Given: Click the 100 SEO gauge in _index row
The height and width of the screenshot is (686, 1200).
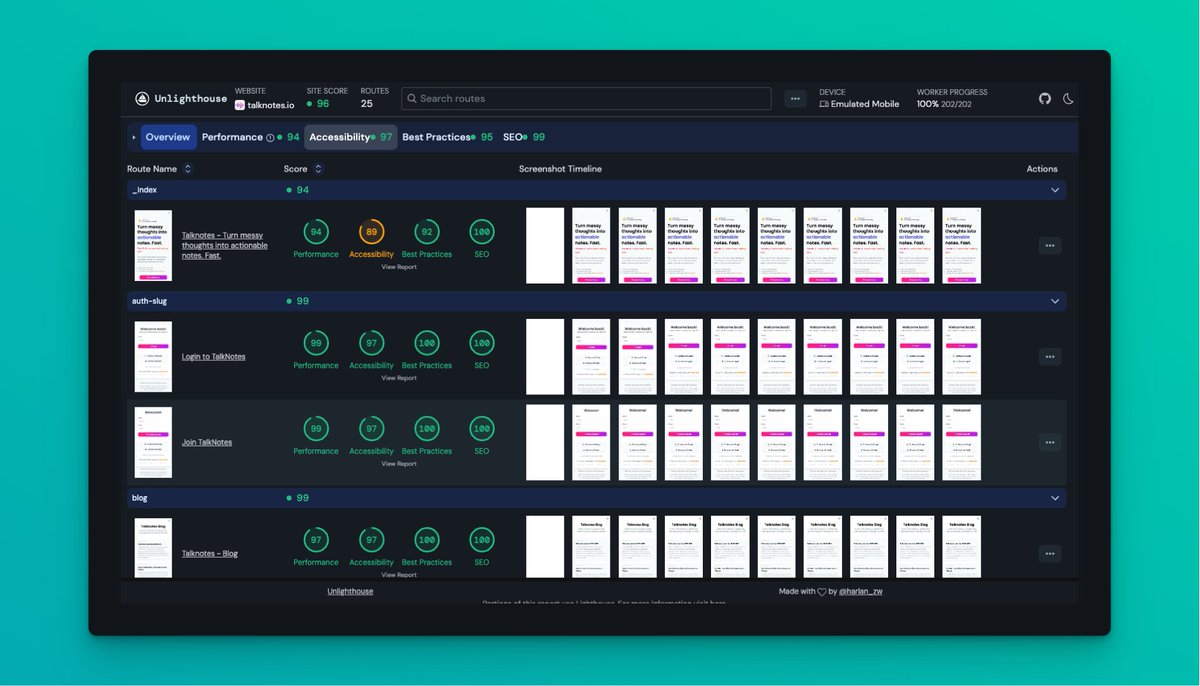Looking at the screenshot, I should [x=482, y=232].
